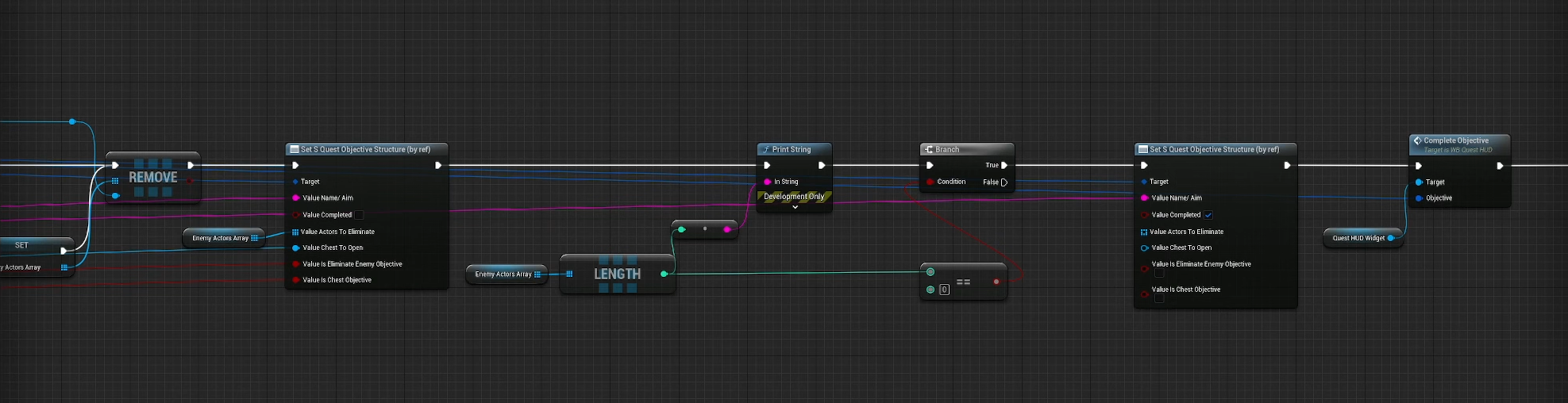Click Print String exec output pin
This screenshot has height=403, width=1568.
(x=822, y=166)
